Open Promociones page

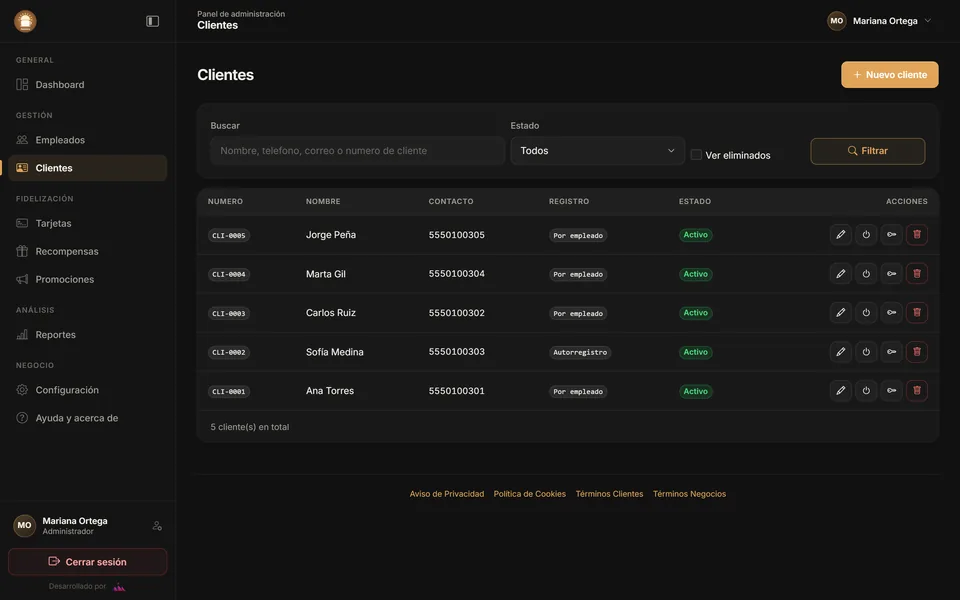pos(88,279)
